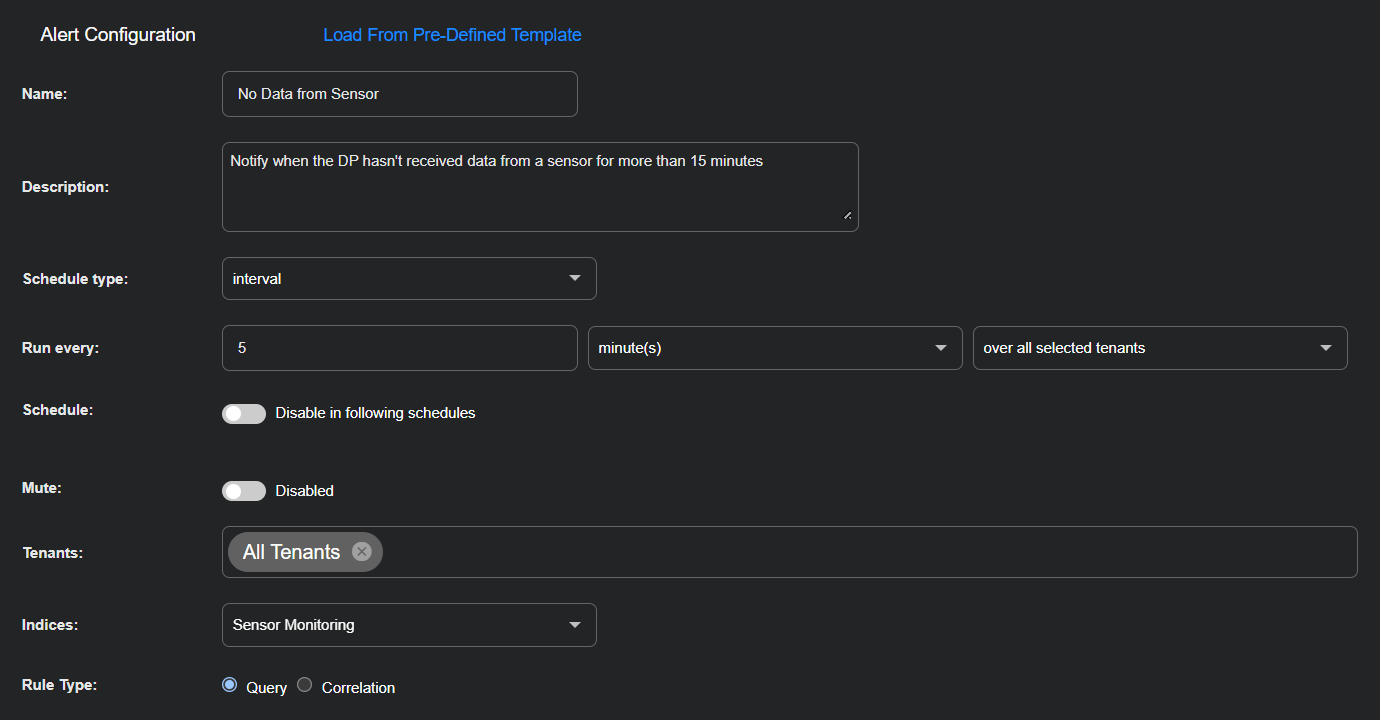
Task: Click the Alert Configuration heading
Action: [118, 35]
